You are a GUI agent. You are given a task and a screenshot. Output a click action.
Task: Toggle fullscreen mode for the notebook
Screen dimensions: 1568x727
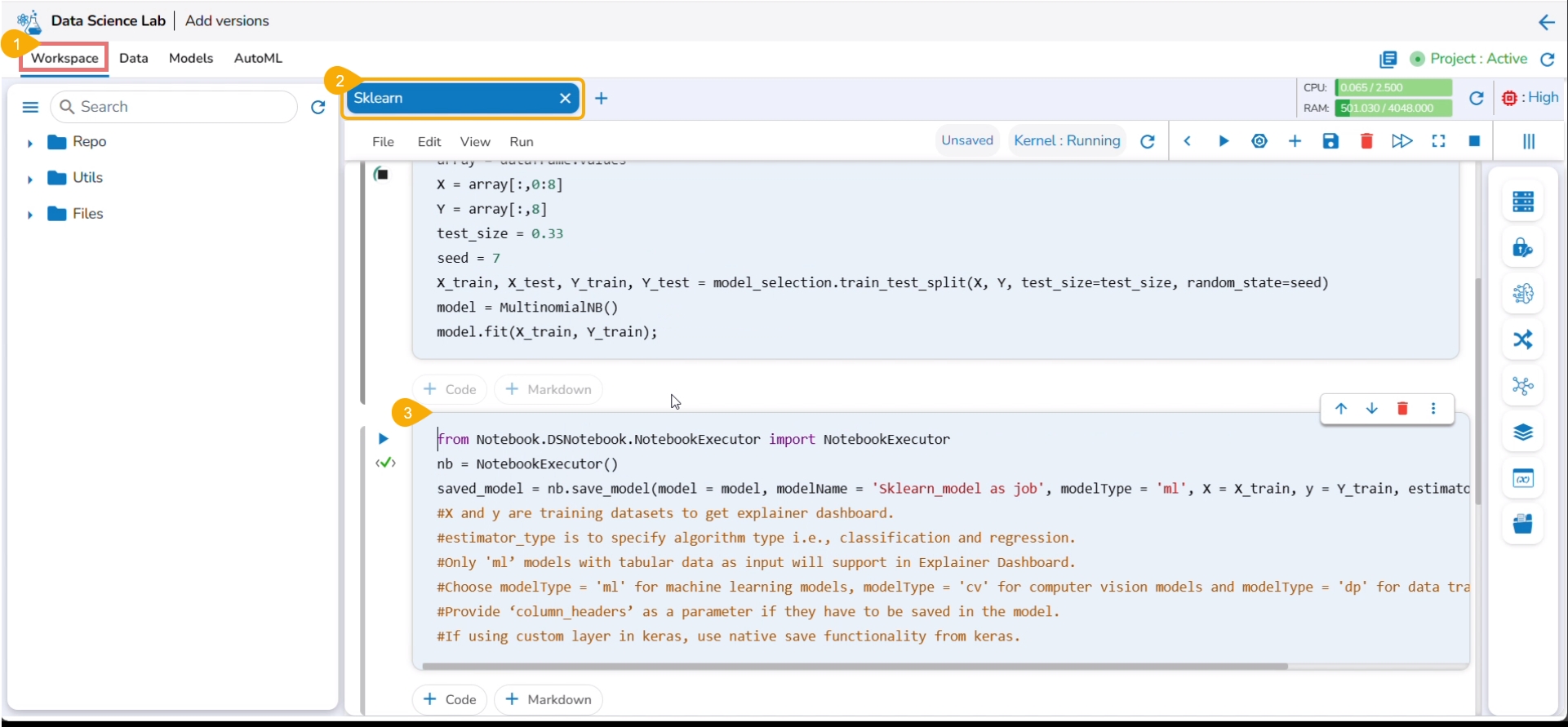click(1438, 141)
